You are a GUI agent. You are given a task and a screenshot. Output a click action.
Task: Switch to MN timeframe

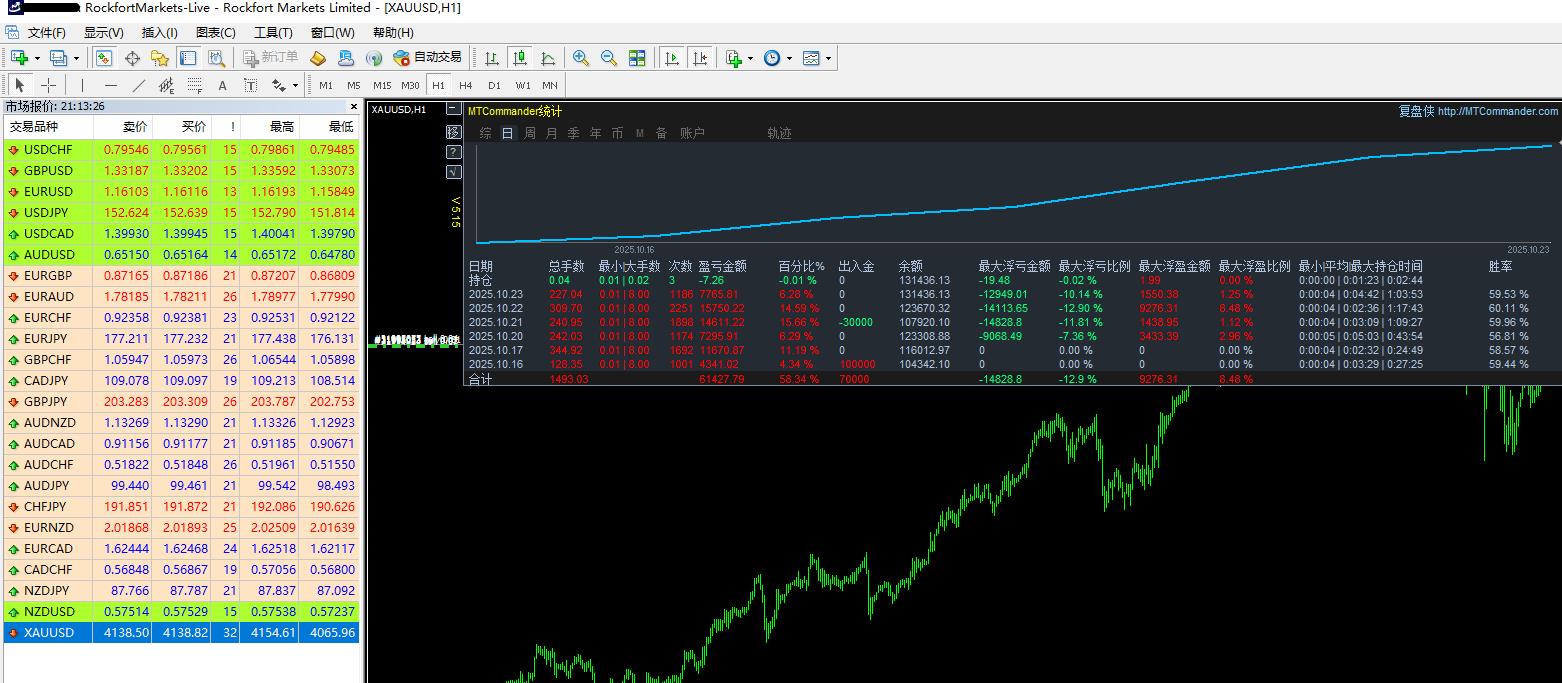pos(550,85)
